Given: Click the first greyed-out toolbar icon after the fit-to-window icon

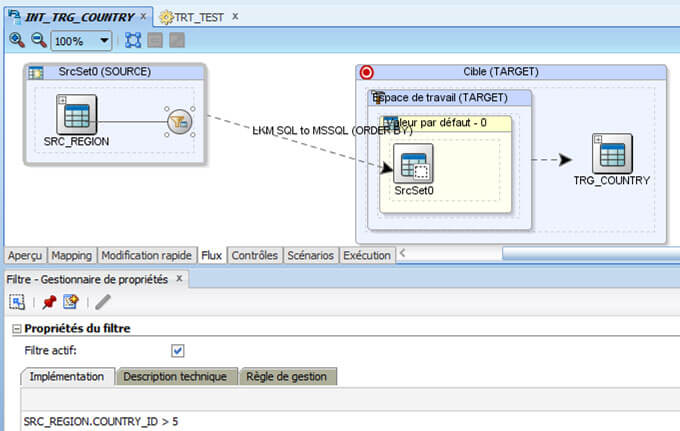Looking at the screenshot, I should click(155, 40).
